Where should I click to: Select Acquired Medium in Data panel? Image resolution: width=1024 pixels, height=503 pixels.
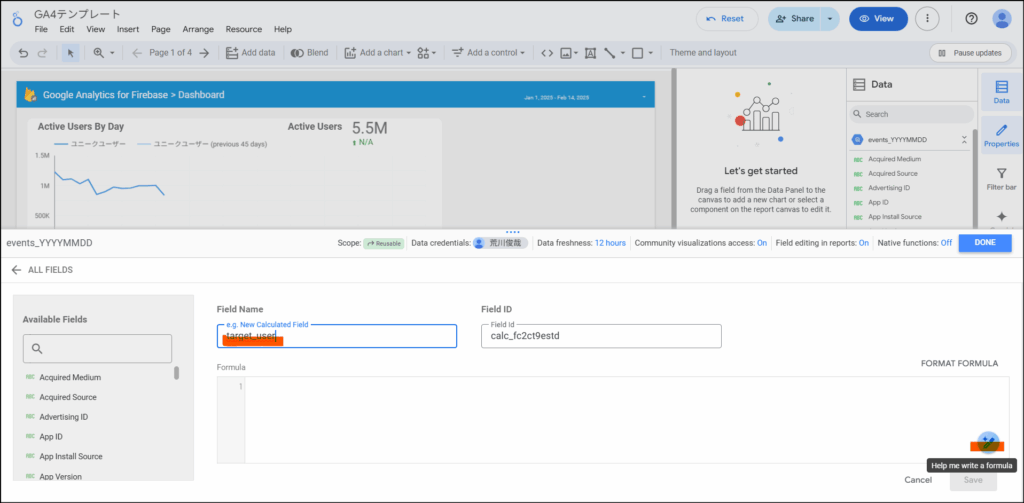[894, 159]
